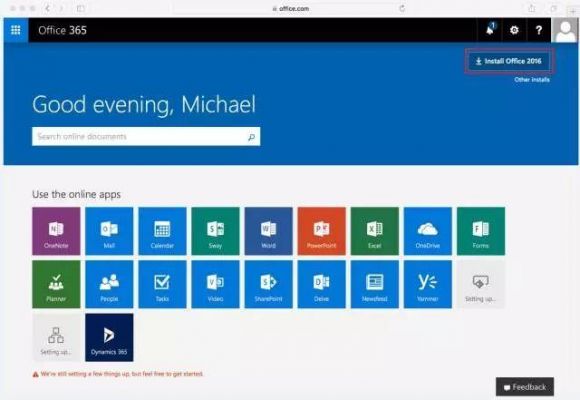
Task: Open the Feedback button
Action: 525,387
